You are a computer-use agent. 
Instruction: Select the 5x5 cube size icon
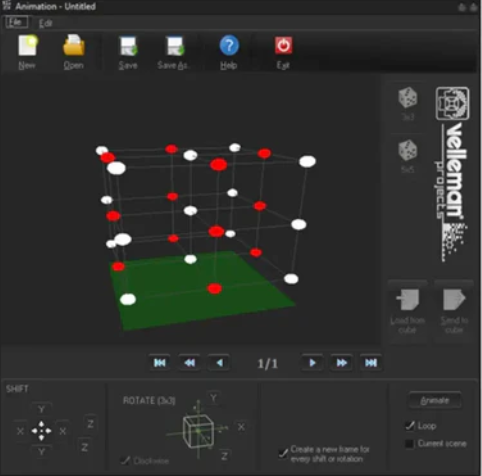[x=408, y=150]
